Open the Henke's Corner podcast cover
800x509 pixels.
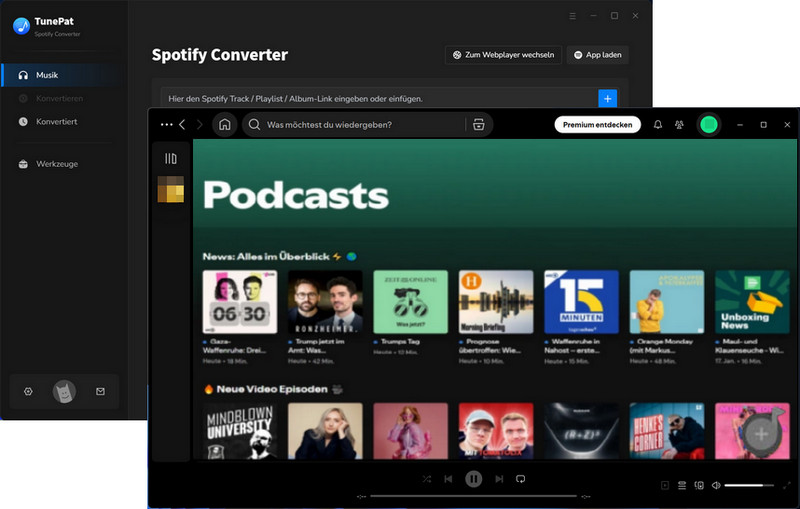click(x=667, y=431)
